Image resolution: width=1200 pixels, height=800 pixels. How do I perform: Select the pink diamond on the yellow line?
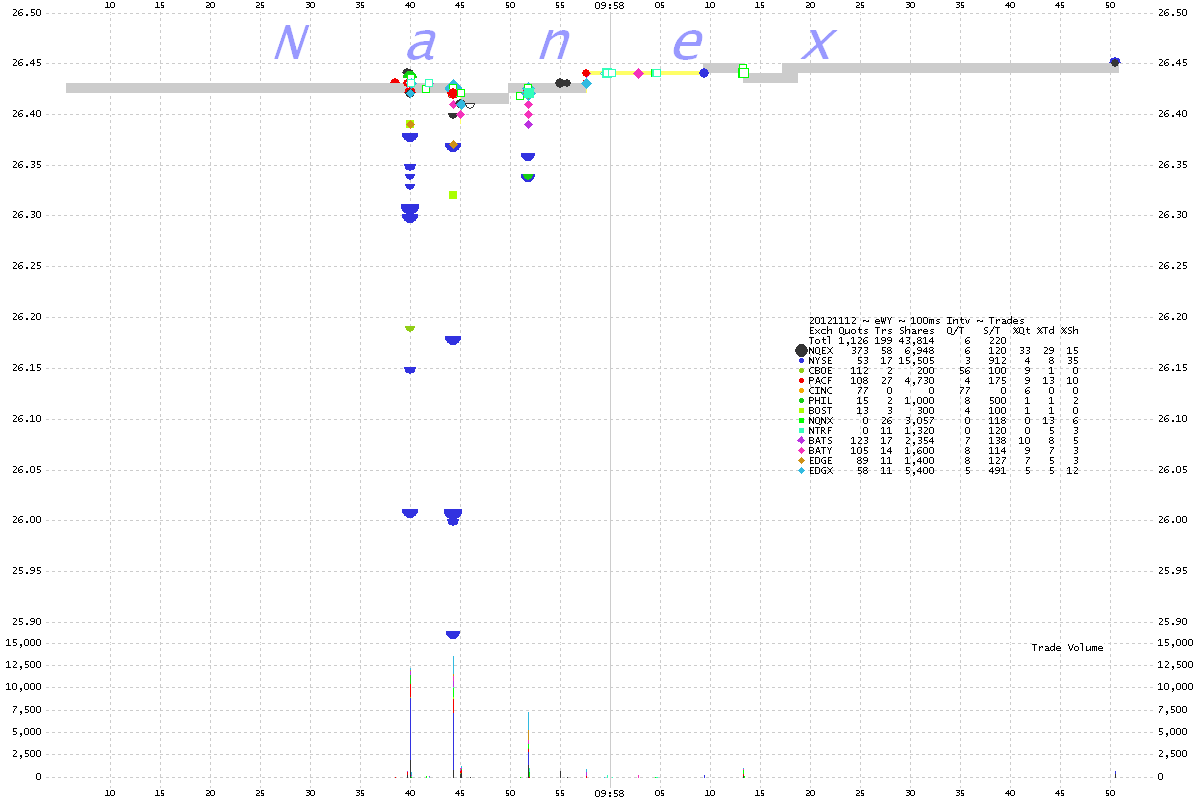click(x=638, y=73)
